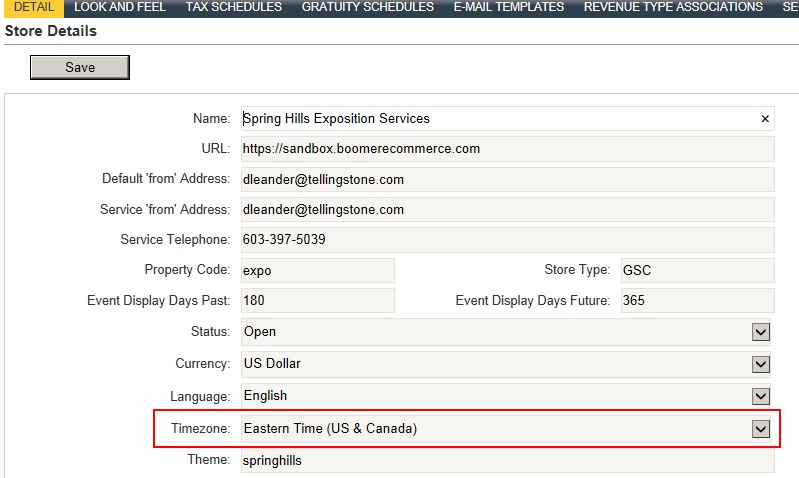This screenshot has width=799, height=478.
Task: Open the Tax Schedules tab
Action: coord(234,7)
